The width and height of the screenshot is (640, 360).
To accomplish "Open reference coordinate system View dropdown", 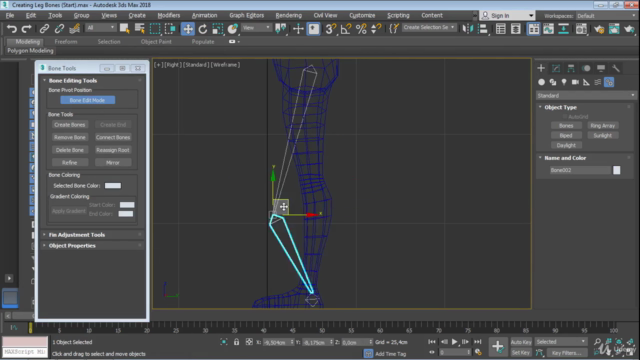I will [256, 28].
